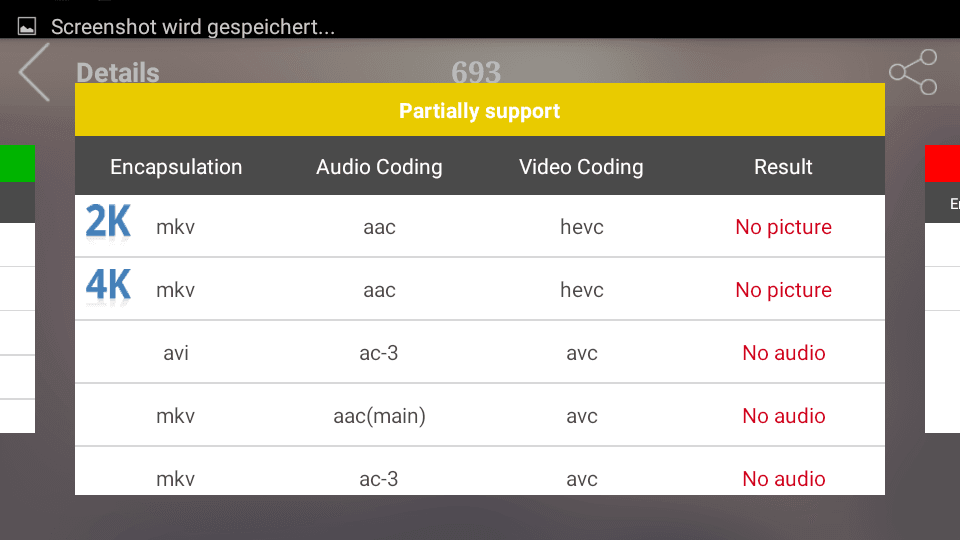Tap the Details title text
960x540 pixels.
click(x=118, y=73)
